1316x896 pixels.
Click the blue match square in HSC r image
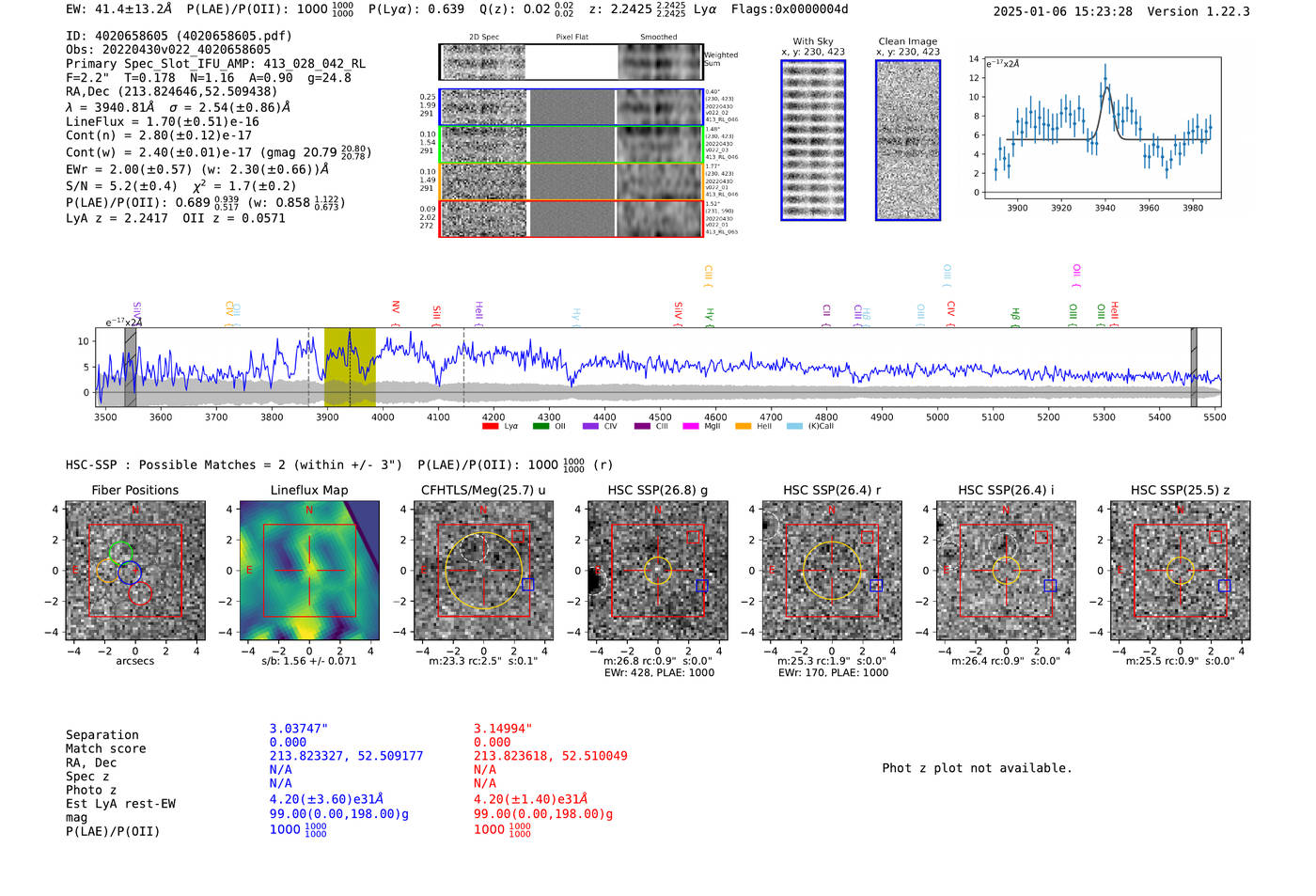point(876,586)
